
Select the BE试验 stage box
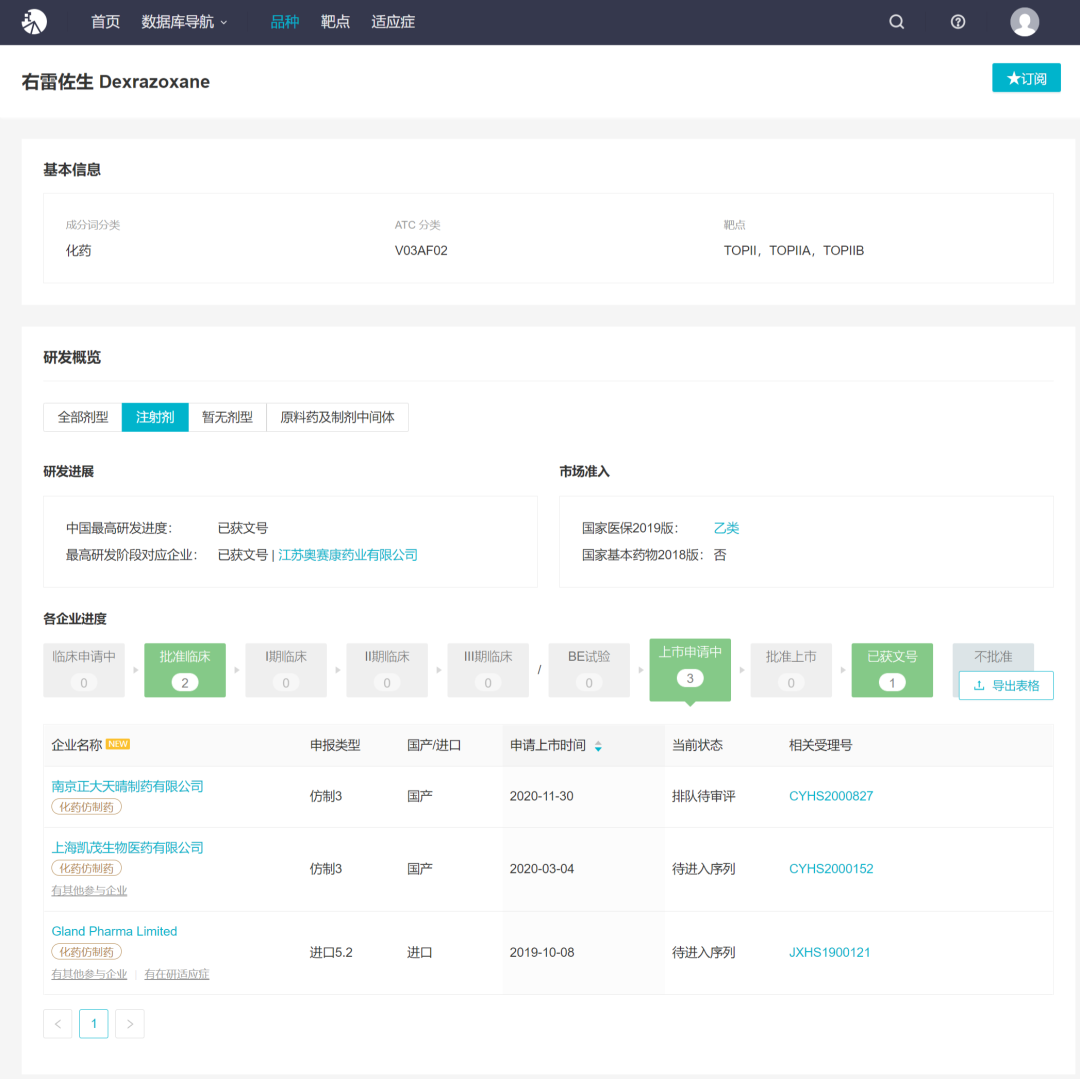589,670
